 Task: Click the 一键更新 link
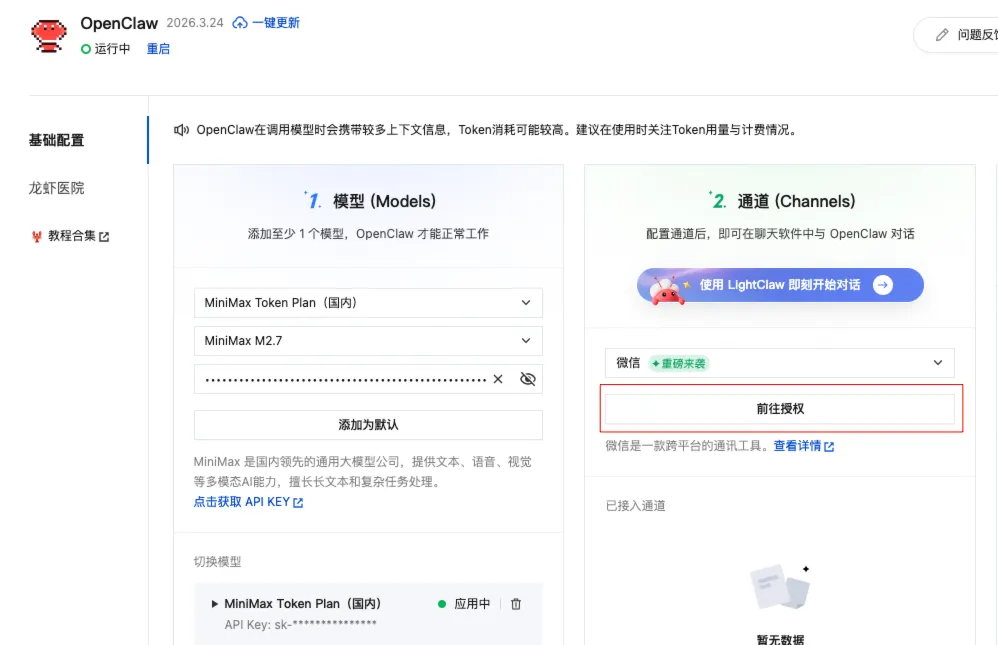pyautogui.click(x=276, y=23)
